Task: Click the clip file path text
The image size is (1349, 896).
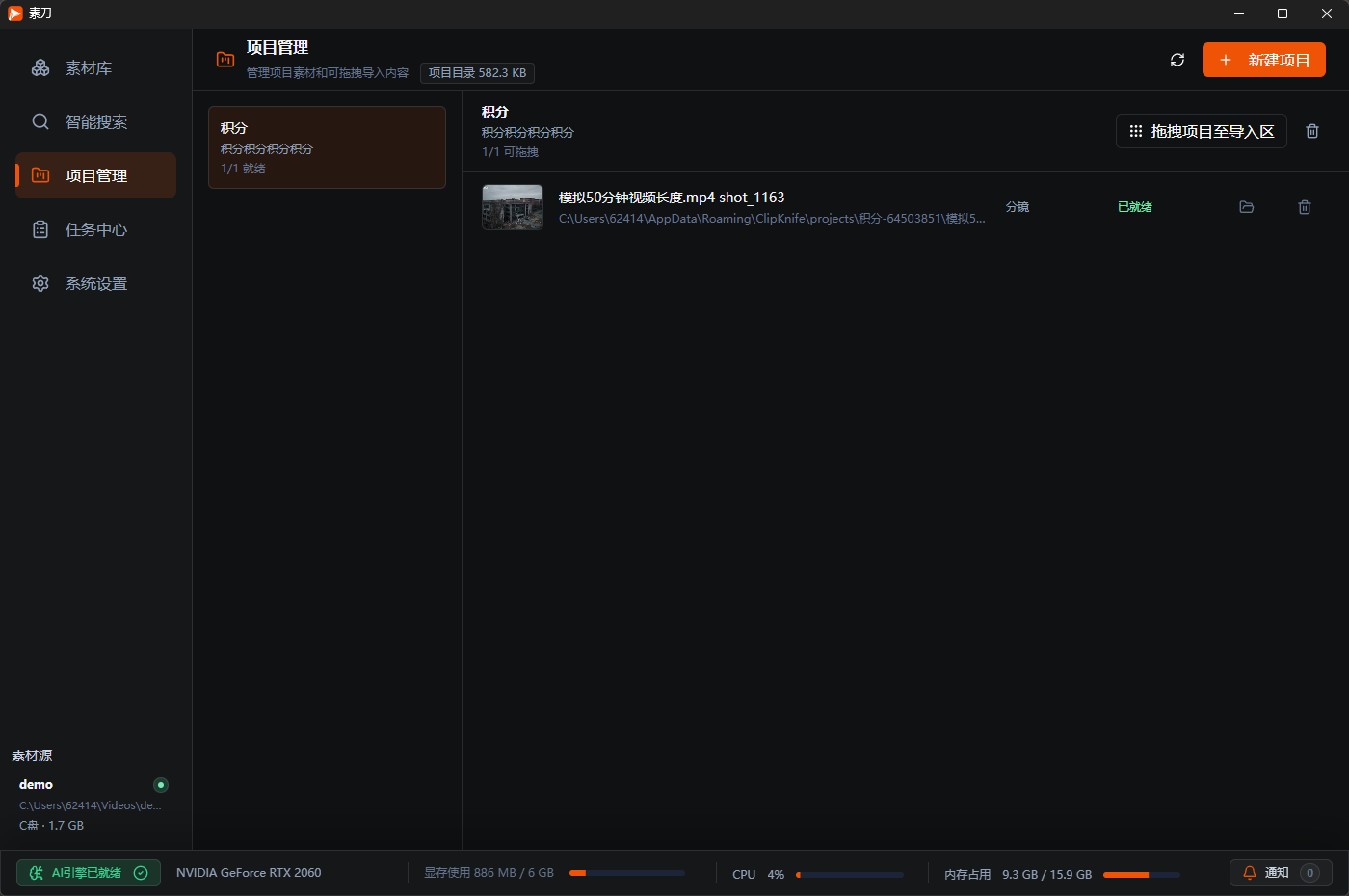Action: tap(772, 219)
